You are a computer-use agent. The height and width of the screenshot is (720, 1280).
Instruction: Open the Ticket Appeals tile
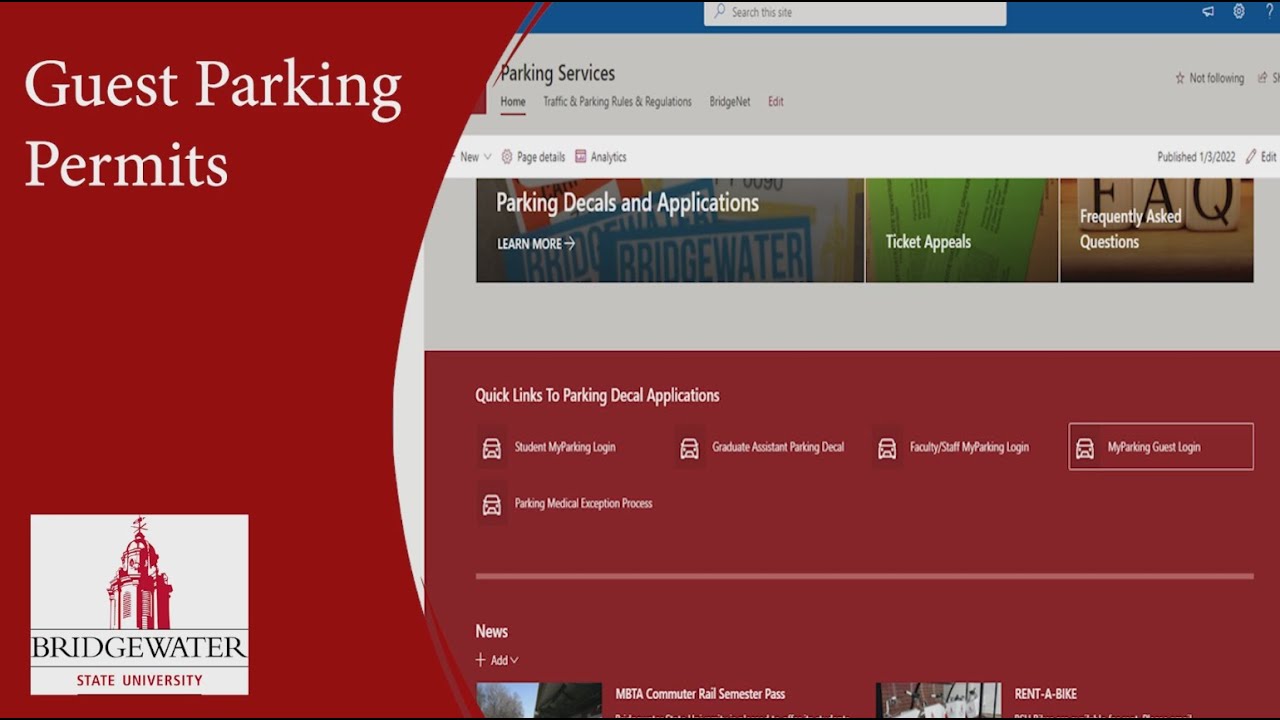pos(962,230)
